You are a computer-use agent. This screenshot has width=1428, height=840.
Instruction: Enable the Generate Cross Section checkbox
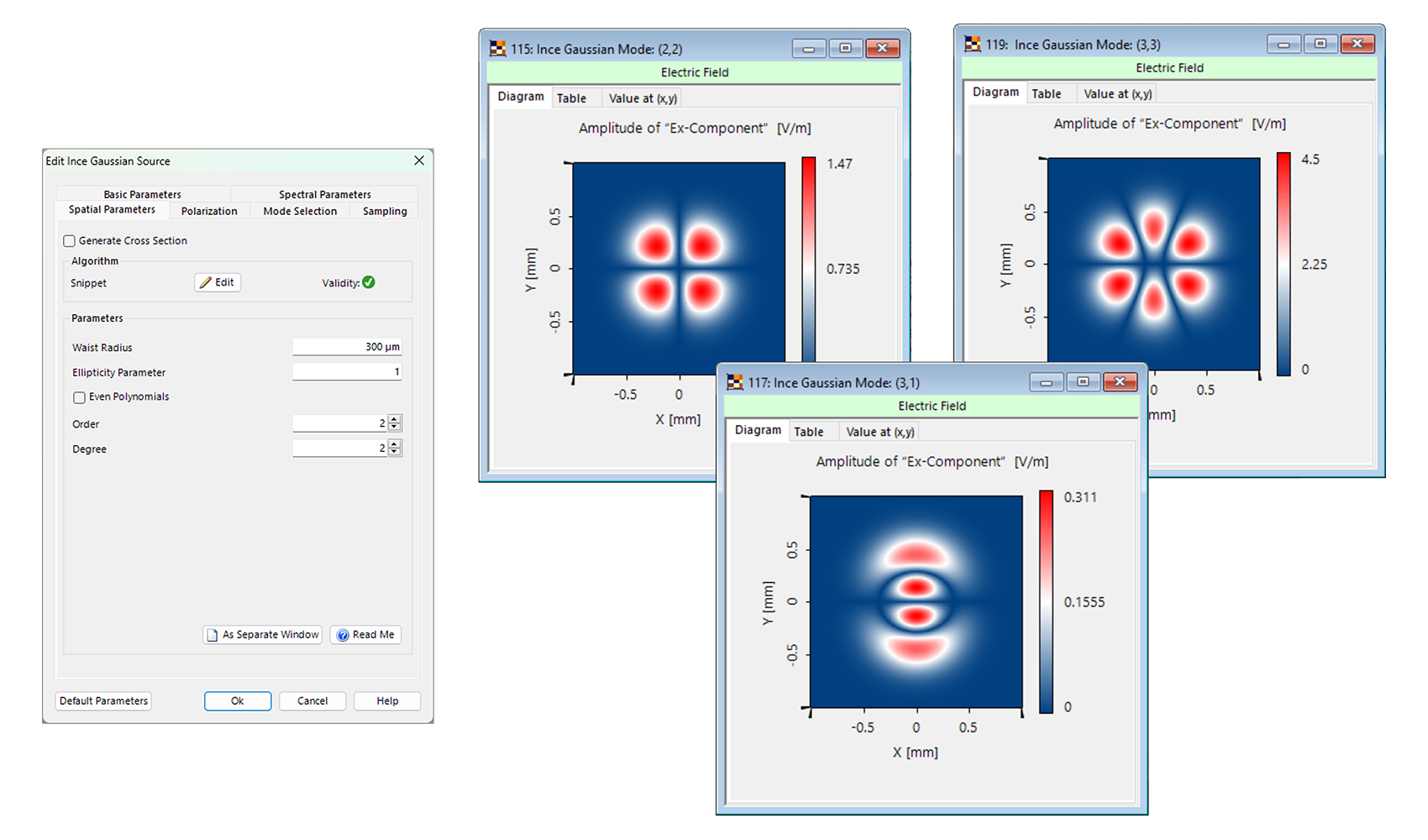69,240
